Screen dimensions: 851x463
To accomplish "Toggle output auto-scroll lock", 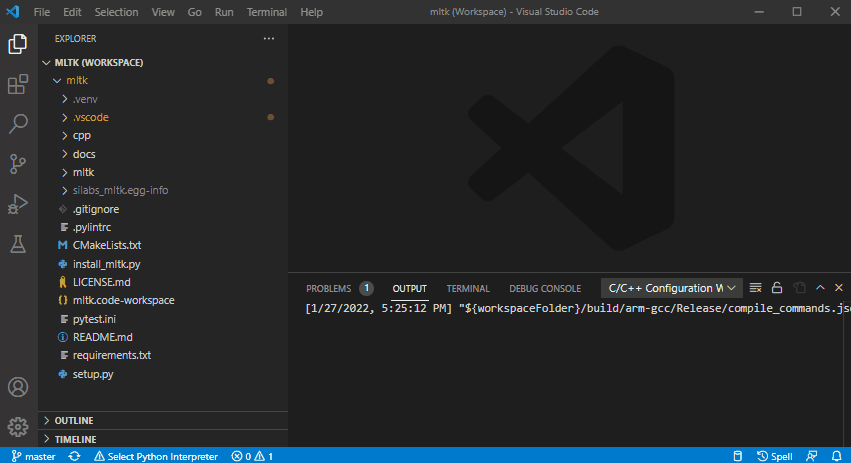I will coord(777,288).
